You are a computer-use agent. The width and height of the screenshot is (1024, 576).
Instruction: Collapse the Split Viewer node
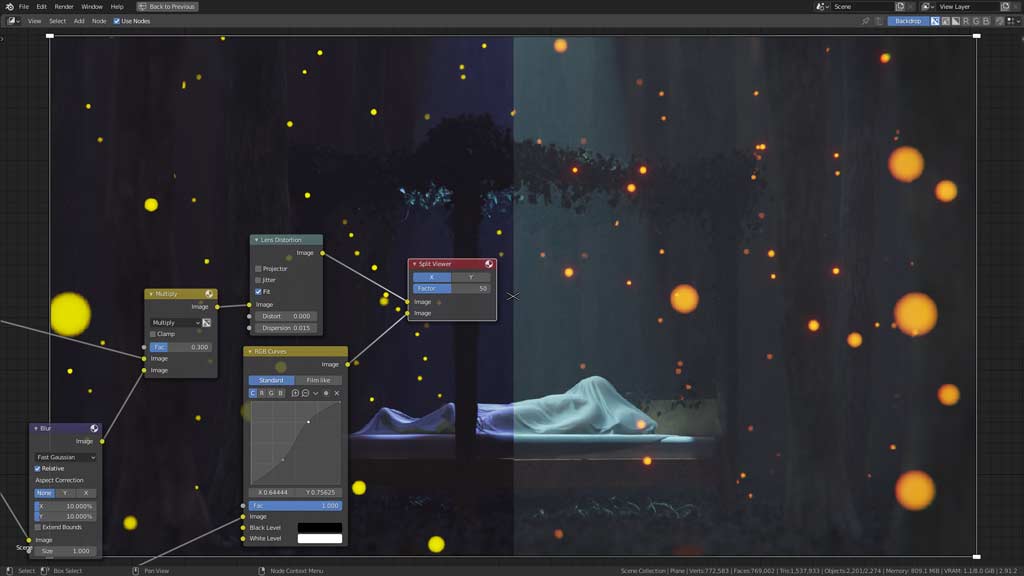[414, 264]
